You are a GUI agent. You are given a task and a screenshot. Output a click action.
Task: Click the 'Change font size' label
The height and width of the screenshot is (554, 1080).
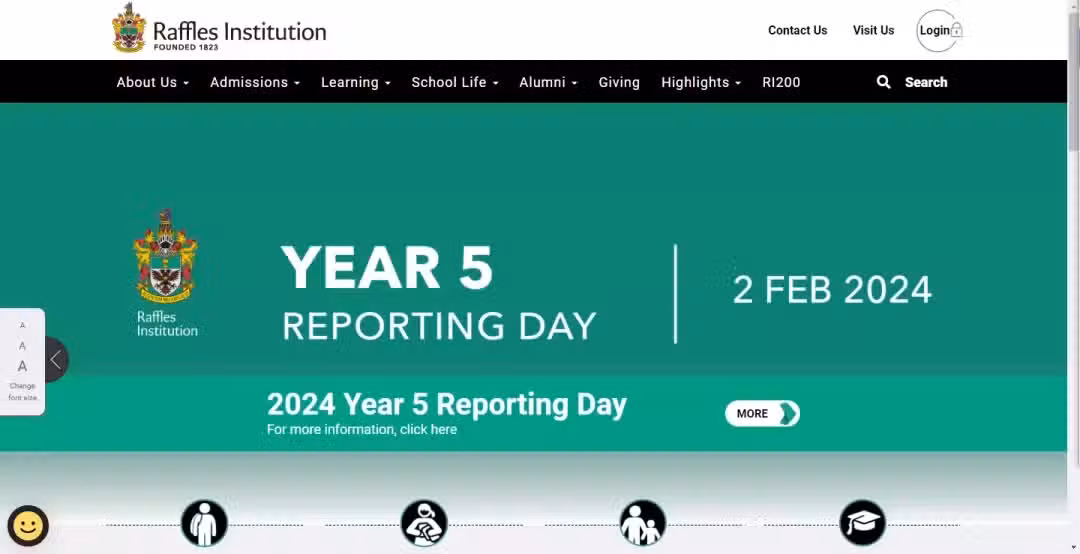point(23,392)
